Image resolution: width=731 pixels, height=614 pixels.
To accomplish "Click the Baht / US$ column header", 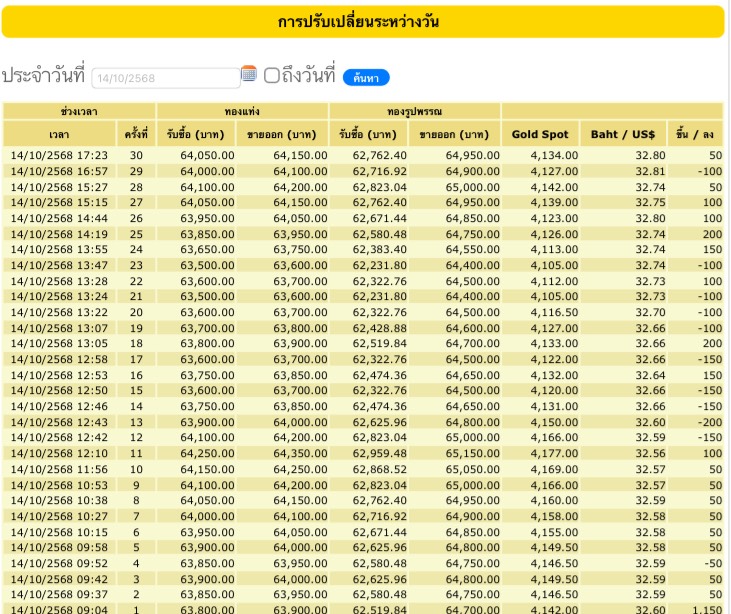I will pos(621,134).
